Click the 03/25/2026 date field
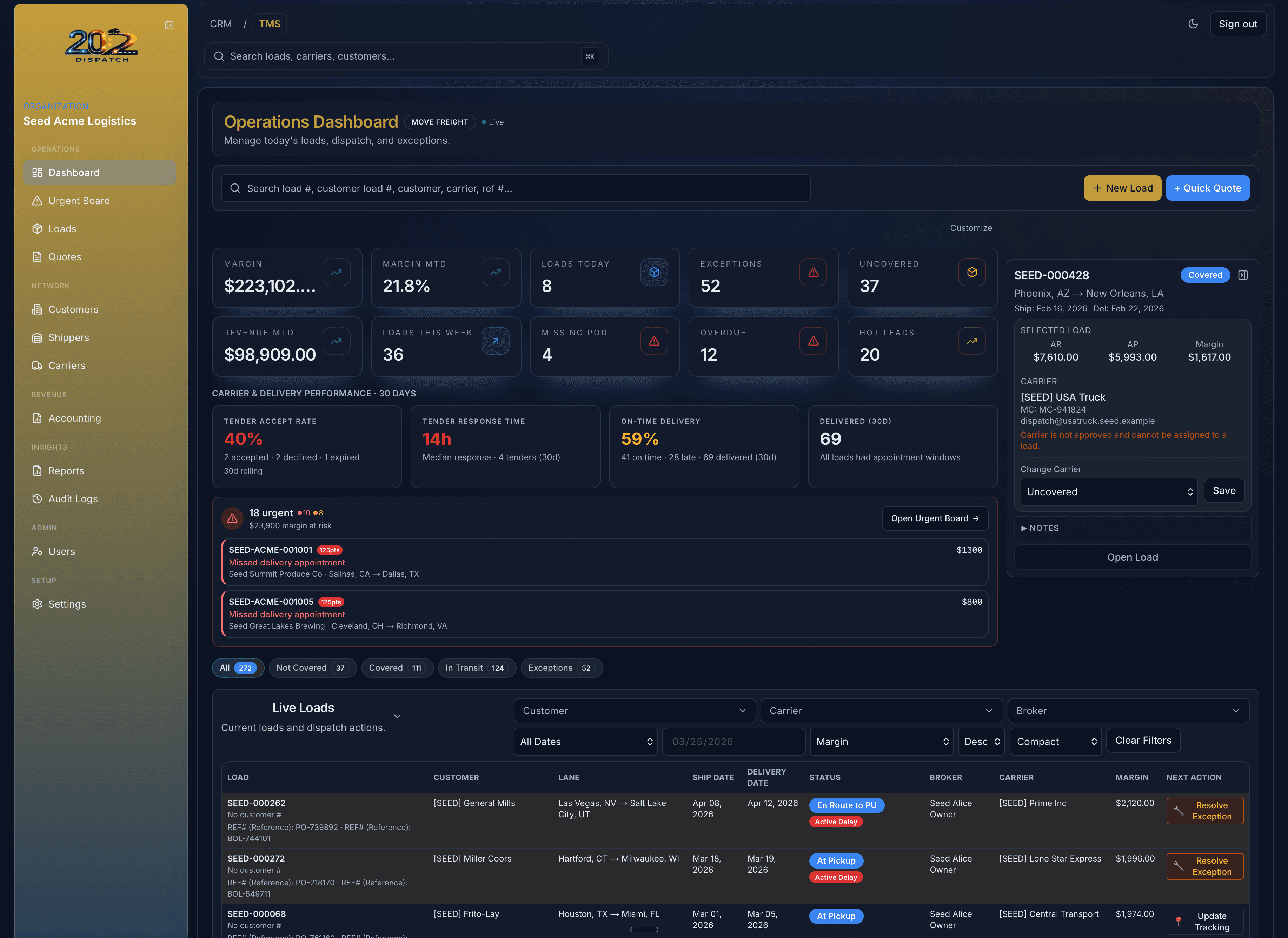The image size is (1288, 938). (733, 742)
